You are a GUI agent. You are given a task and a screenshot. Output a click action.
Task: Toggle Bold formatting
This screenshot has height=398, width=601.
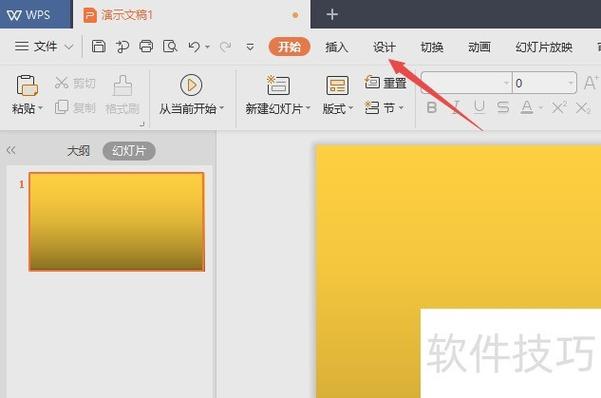432,108
